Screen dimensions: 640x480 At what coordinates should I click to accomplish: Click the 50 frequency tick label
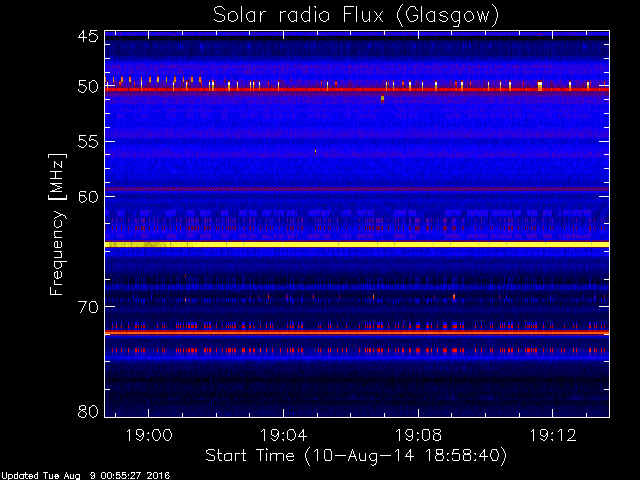[88, 87]
